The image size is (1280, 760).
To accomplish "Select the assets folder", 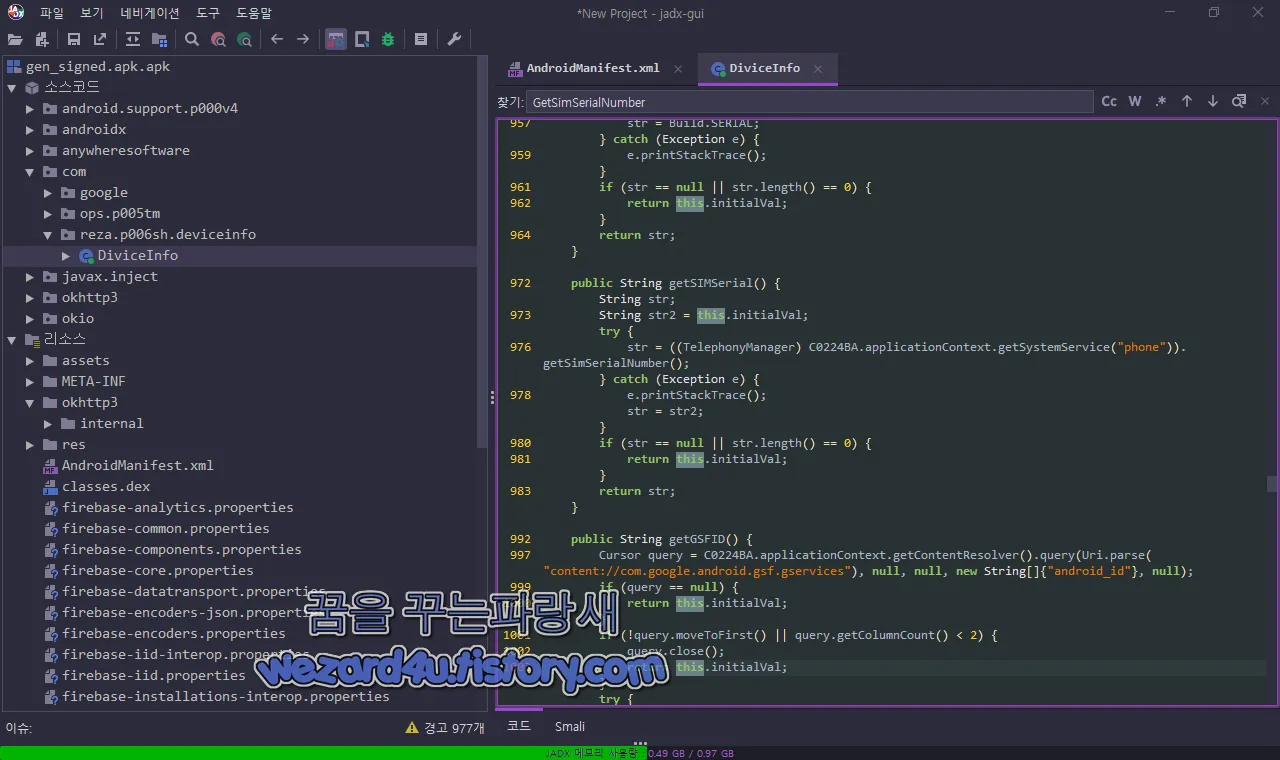I will pos(86,361).
